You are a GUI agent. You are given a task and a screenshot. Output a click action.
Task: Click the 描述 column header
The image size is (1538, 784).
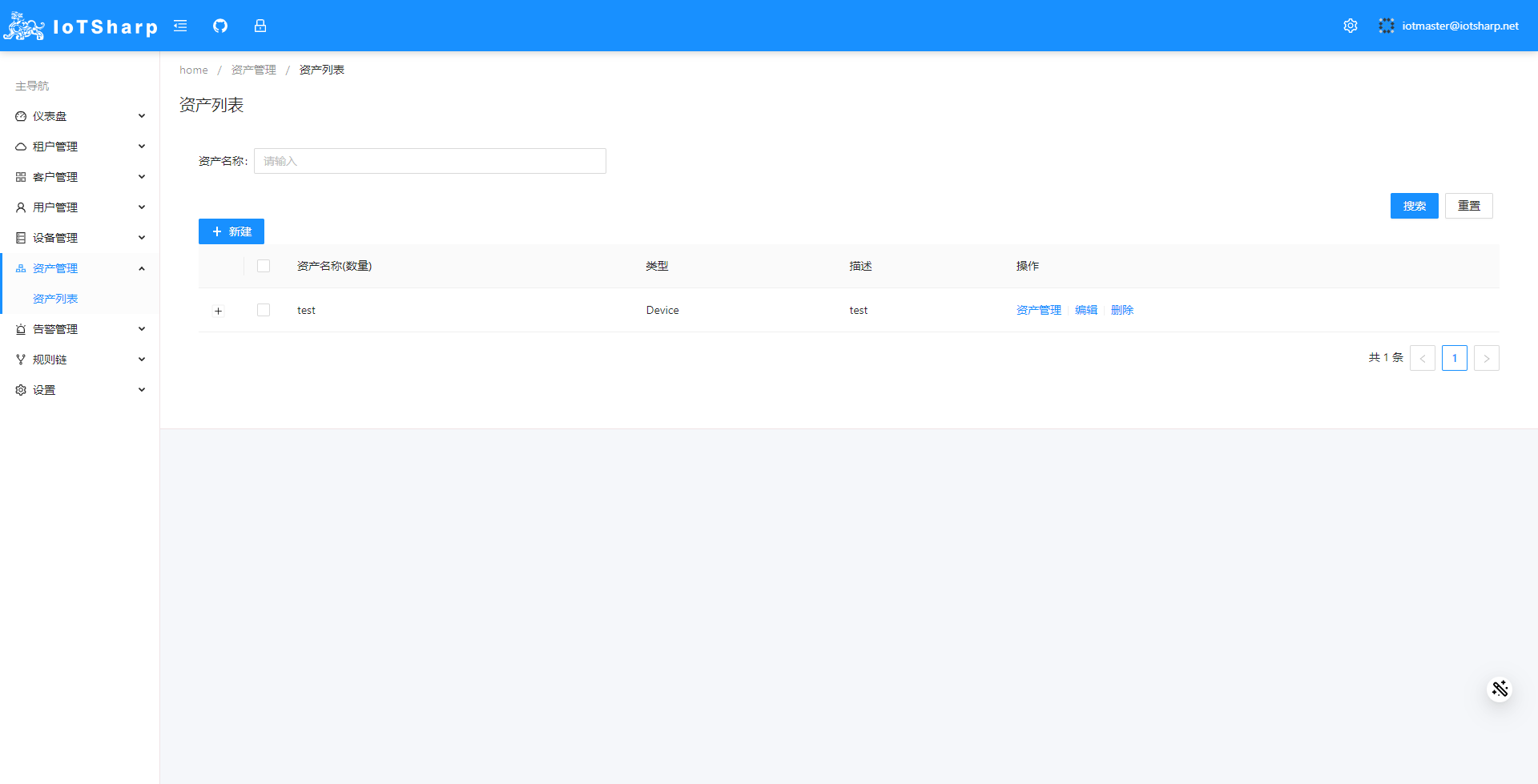pyautogui.click(x=860, y=266)
